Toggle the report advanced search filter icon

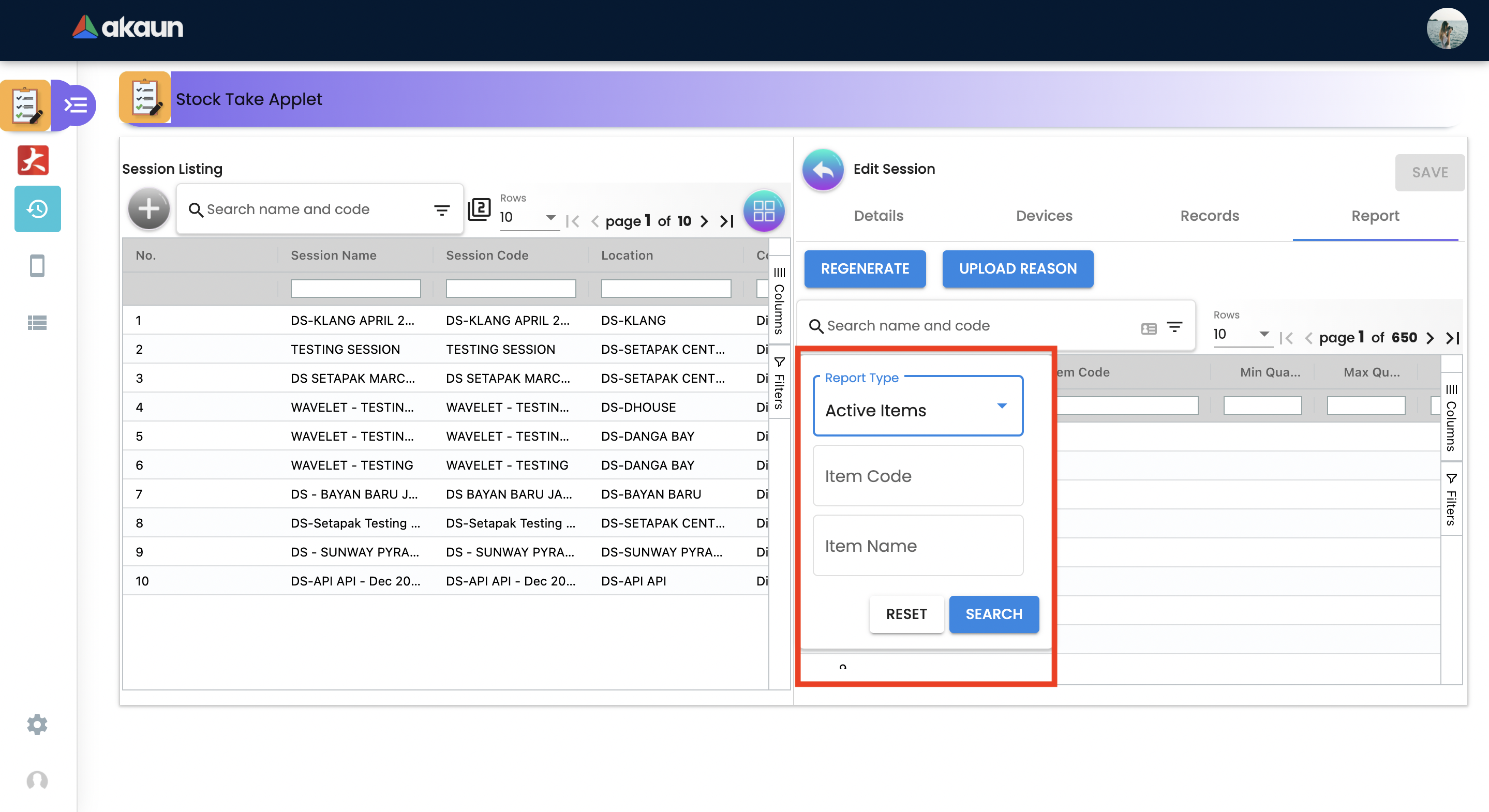click(x=1174, y=327)
